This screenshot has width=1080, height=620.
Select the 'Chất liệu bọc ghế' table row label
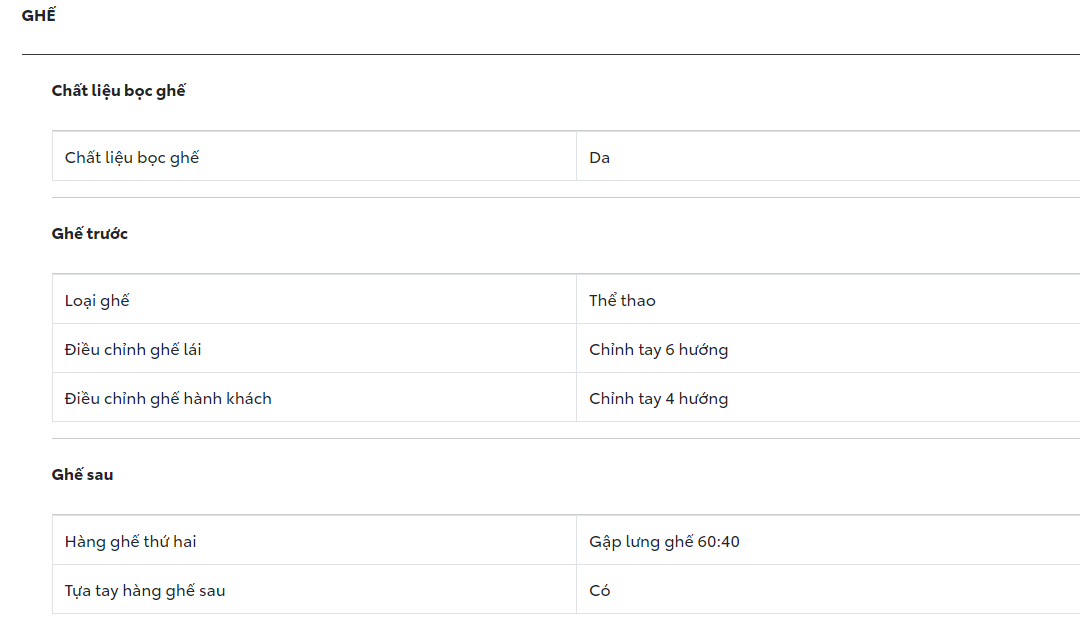click(132, 158)
